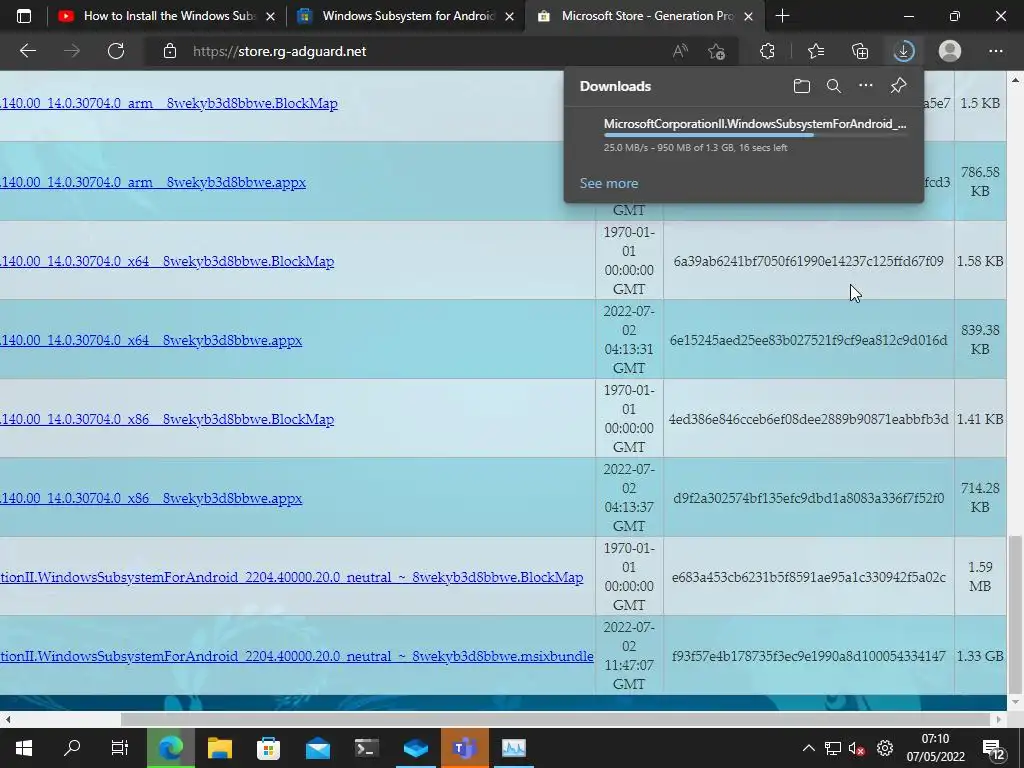
Task: Select hash f93f57e4b178735f3ec9e1990a8d100054334147
Action: click(x=808, y=656)
